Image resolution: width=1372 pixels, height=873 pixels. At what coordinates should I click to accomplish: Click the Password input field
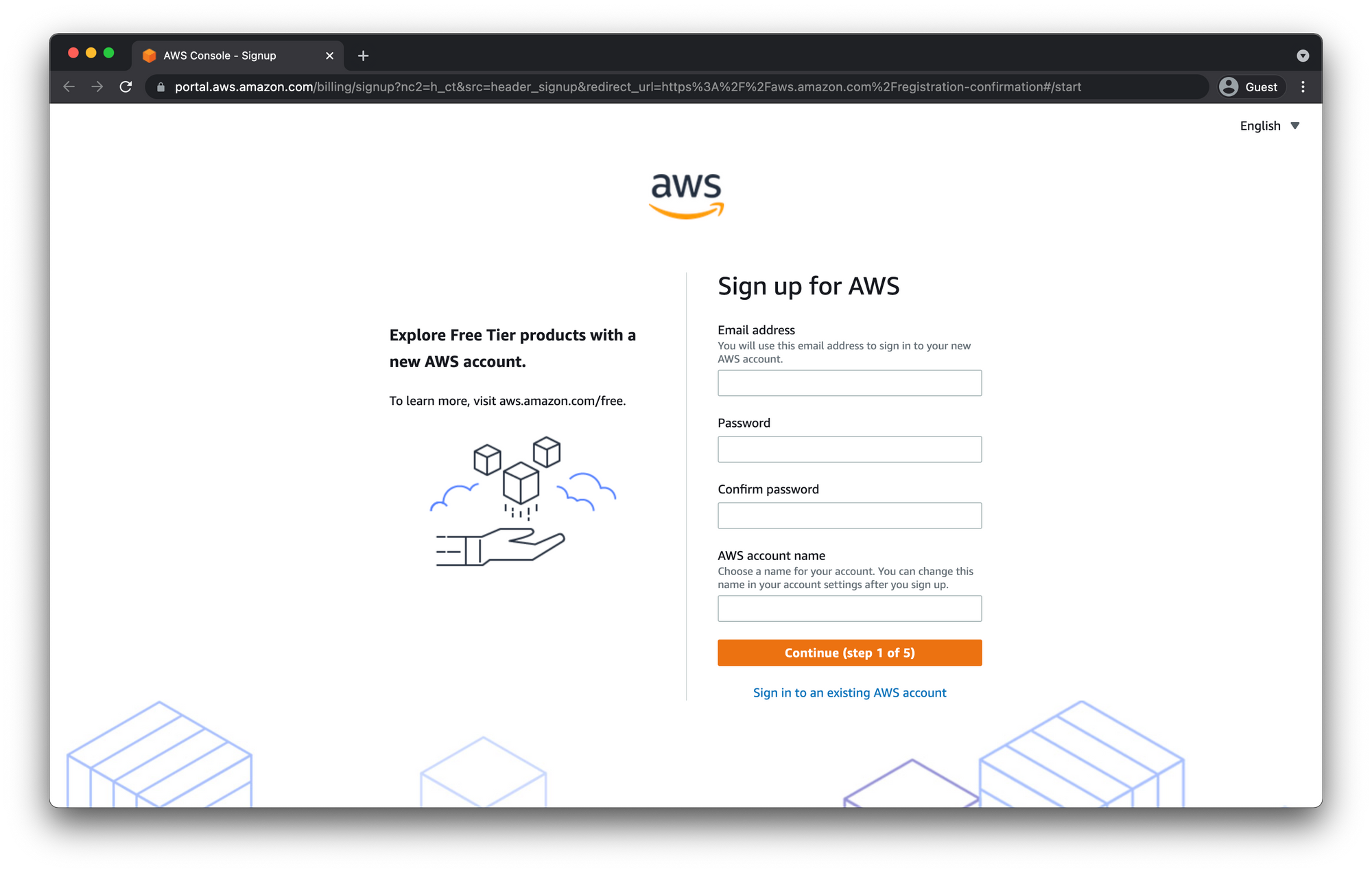pyautogui.click(x=849, y=448)
